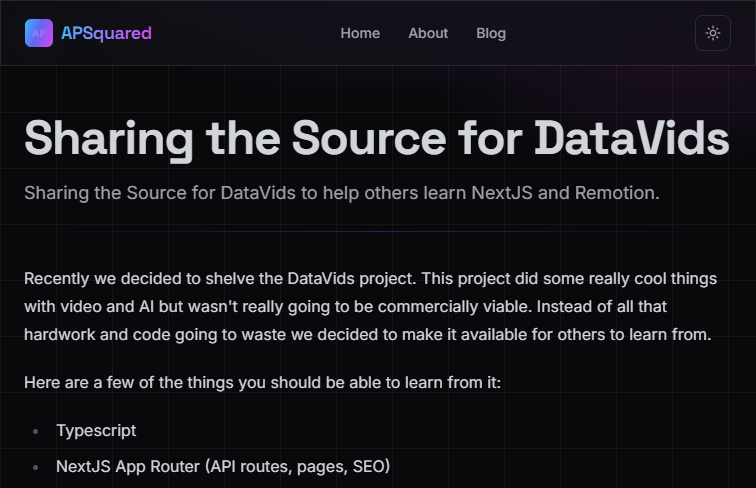Select the 'NextJS App Router' list item
The height and width of the screenshot is (488, 756).
coord(223,466)
